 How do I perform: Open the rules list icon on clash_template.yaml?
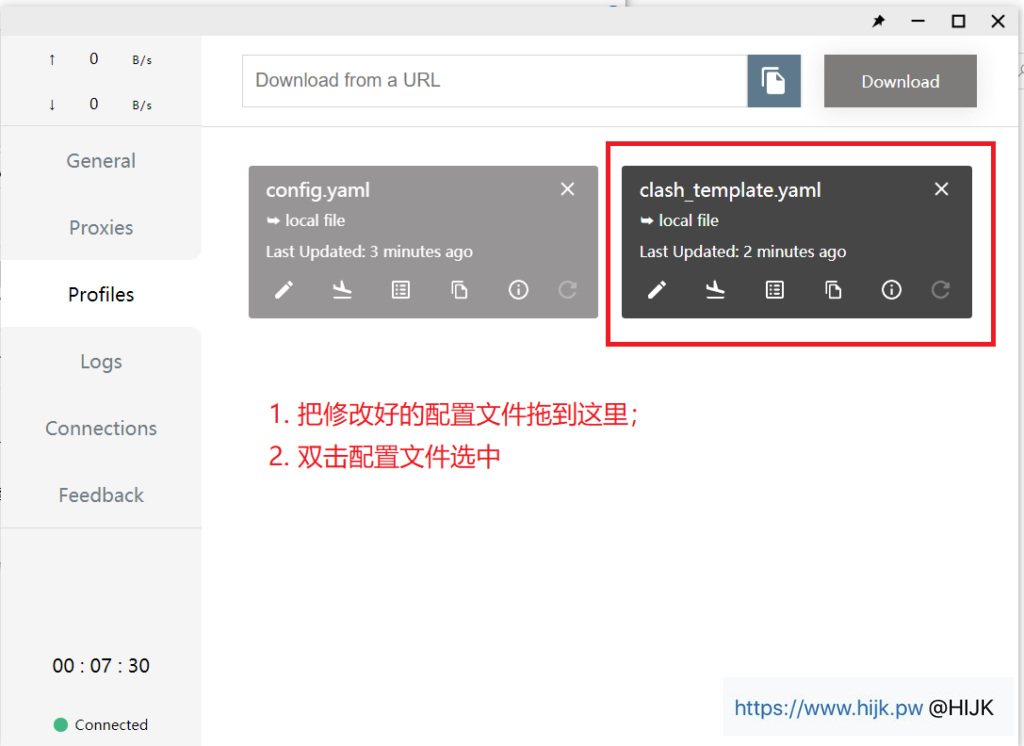[774, 290]
